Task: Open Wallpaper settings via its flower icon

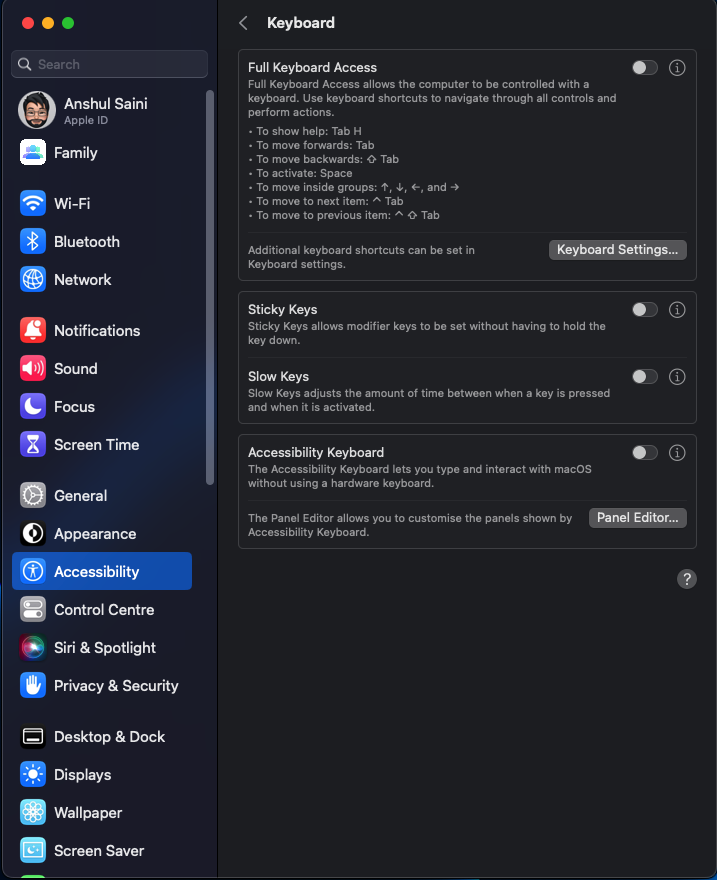Action: (x=33, y=812)
